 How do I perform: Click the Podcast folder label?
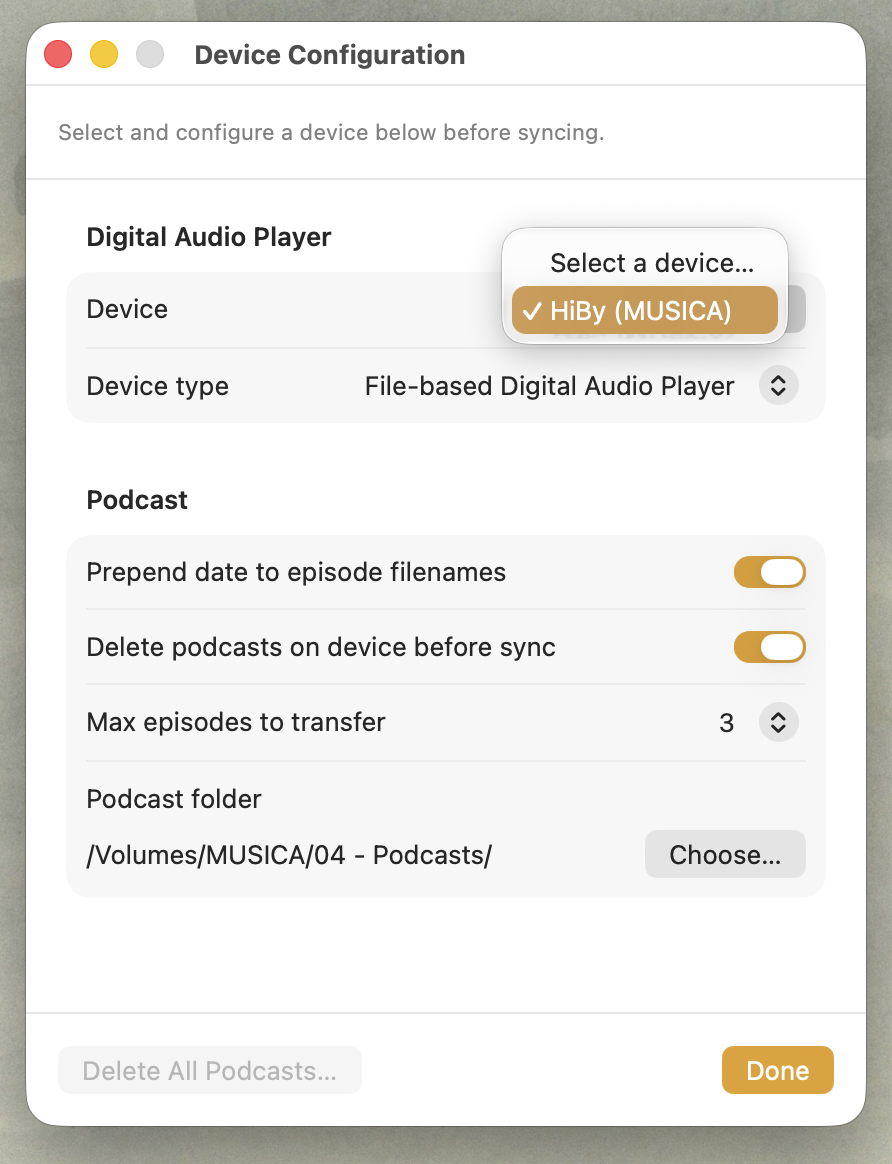[174, 799]
